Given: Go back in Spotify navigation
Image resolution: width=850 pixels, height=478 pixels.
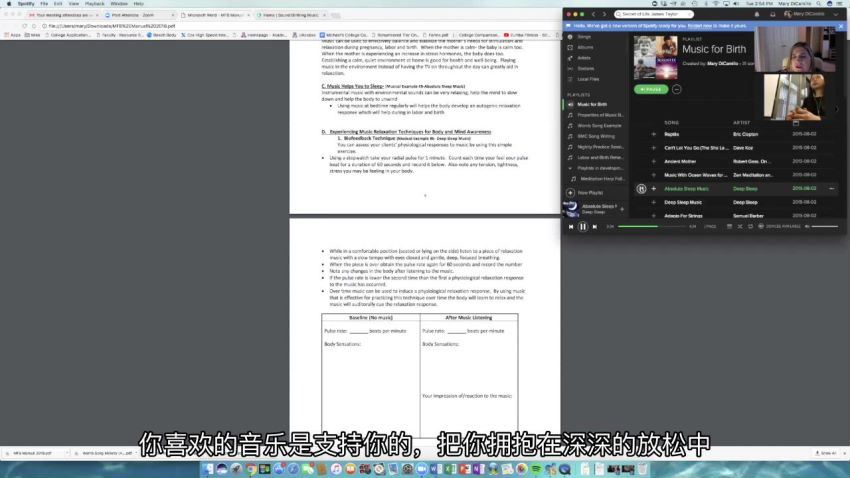Looking at the screenshot, I should pyautogui.click(x=594, y=14).
